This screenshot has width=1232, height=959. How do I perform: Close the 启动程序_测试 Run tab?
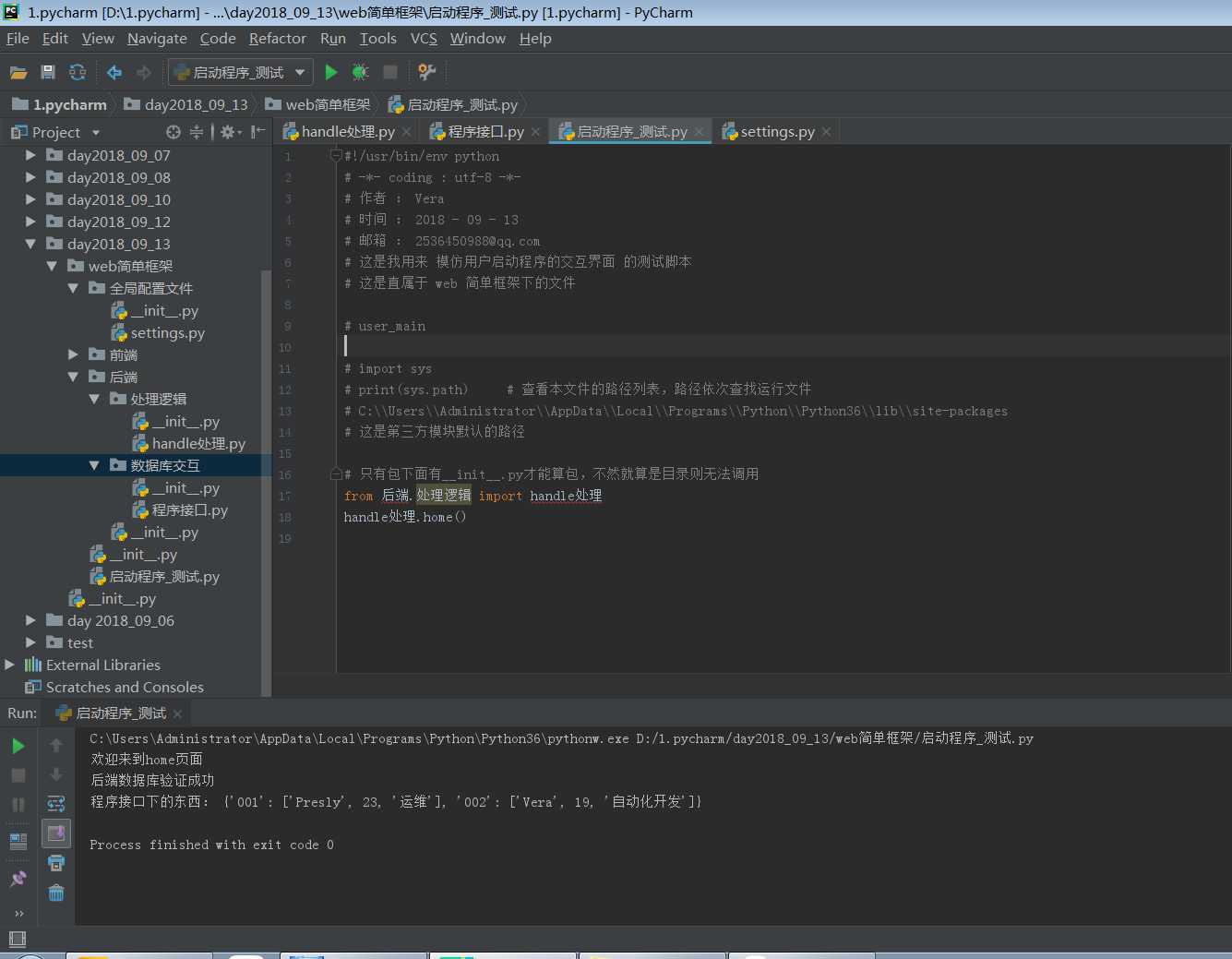[x=177, y=713]
